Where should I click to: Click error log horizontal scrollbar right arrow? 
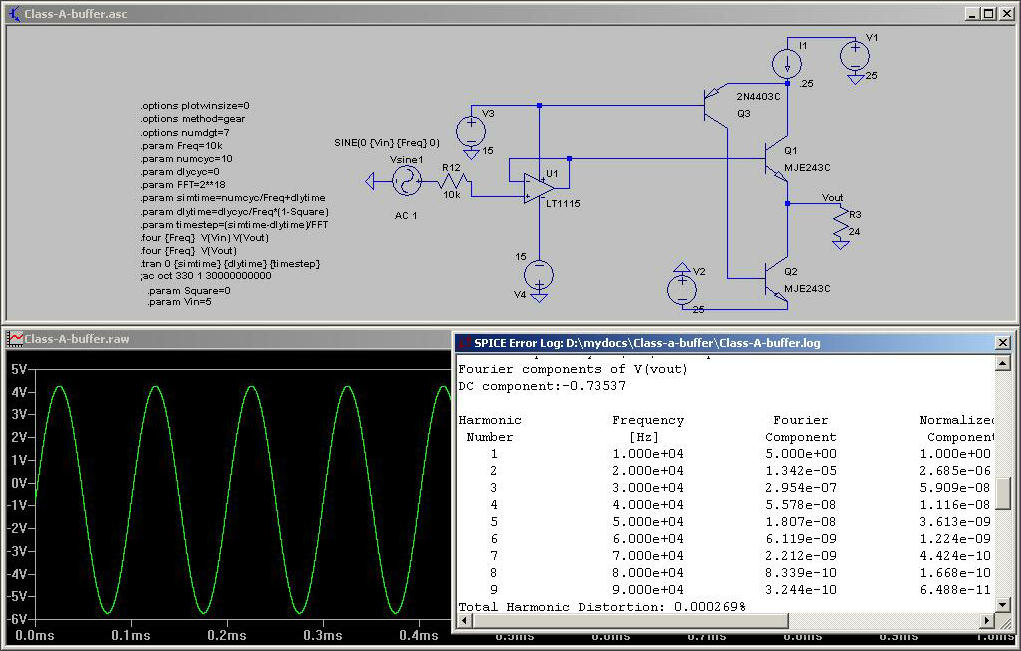click(988, 620)
